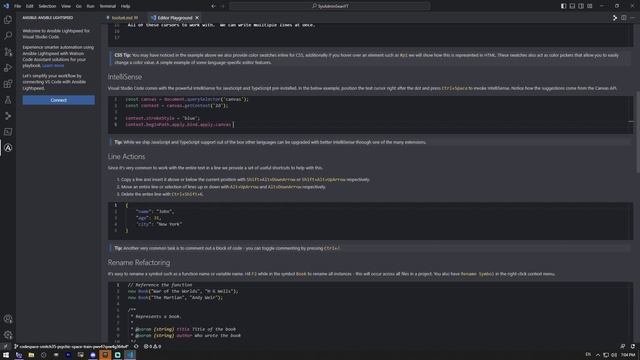Click the Ctrl+Space shortcut text
640x360 pixels.
click(x=454, y=88)
